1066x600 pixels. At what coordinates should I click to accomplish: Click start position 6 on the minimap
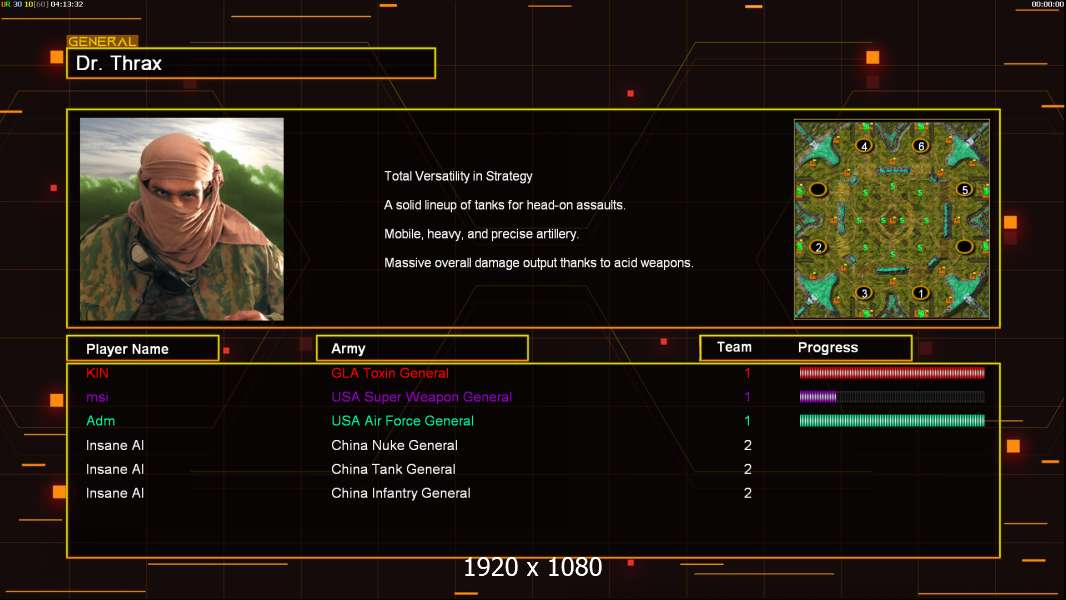(921, 146)
